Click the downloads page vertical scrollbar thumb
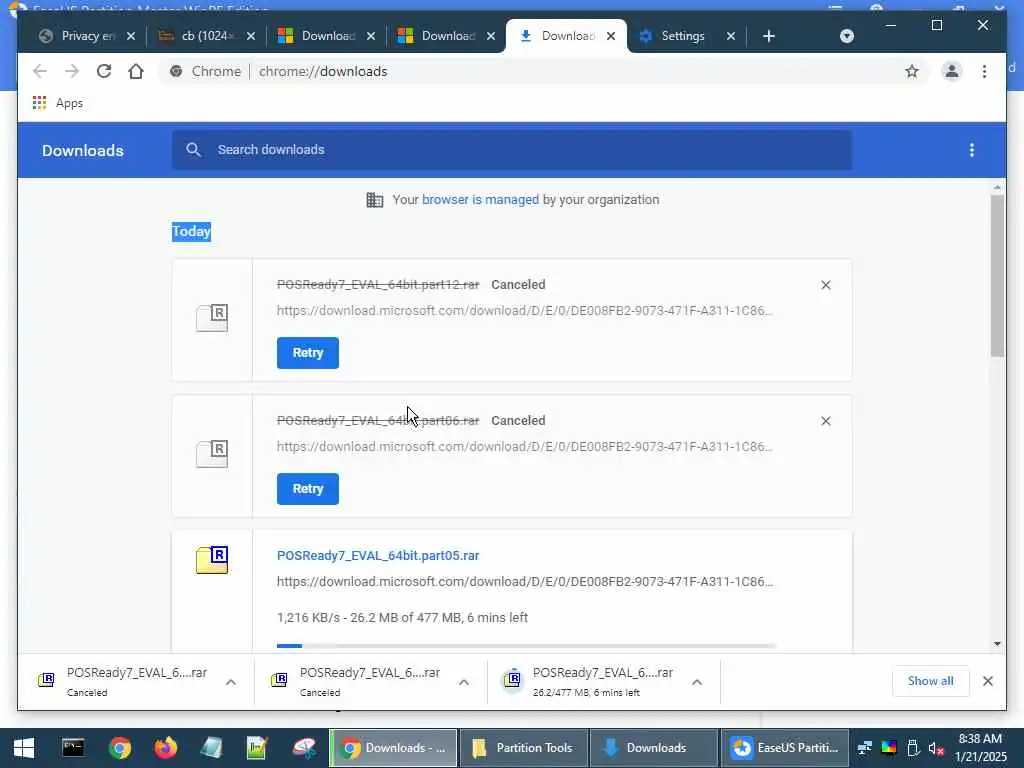The height and width of the screenshot is (768, 1024). [997, 276]
